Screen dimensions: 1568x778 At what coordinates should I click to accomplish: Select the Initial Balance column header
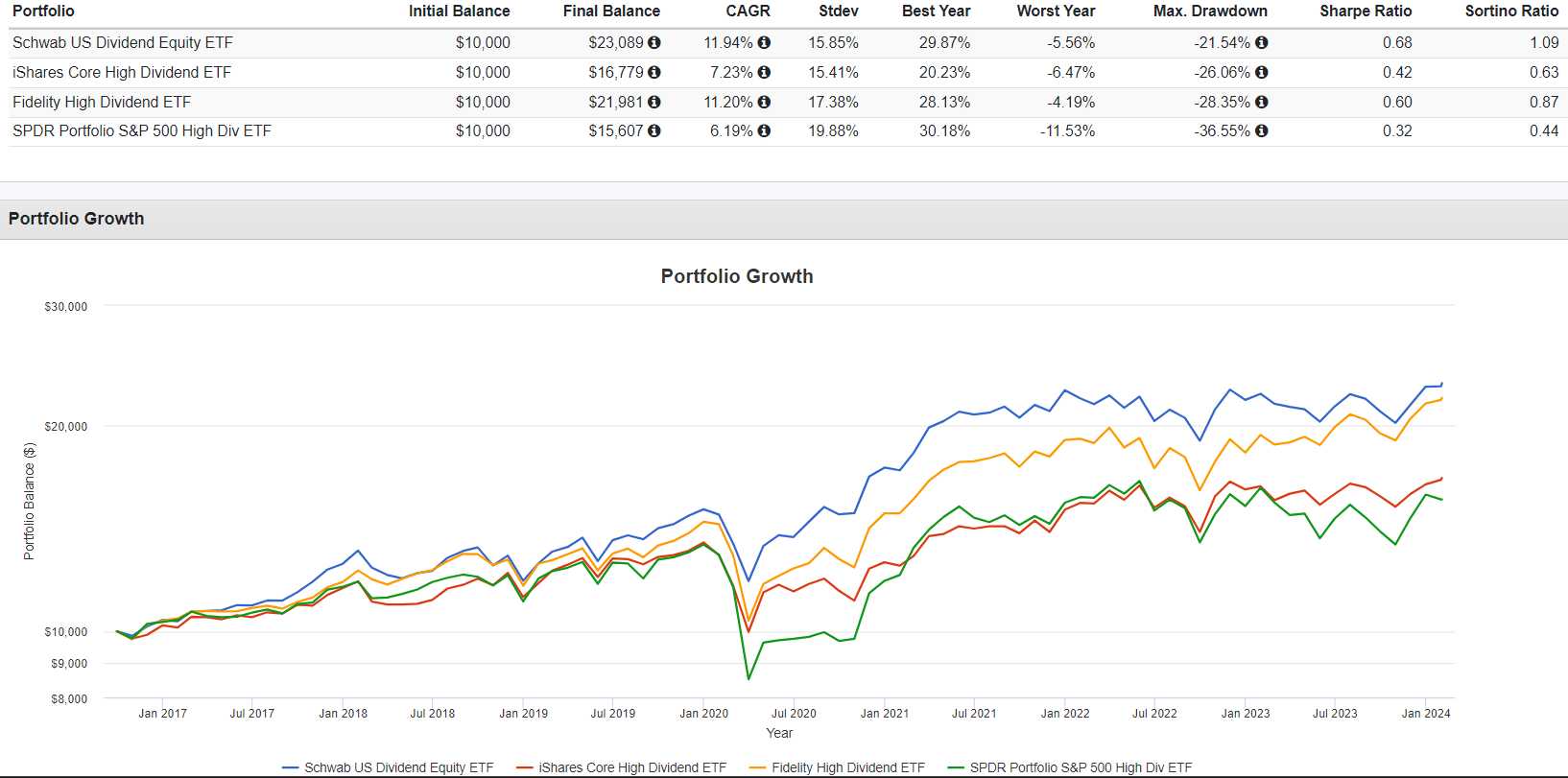click(x=460, y=11)
